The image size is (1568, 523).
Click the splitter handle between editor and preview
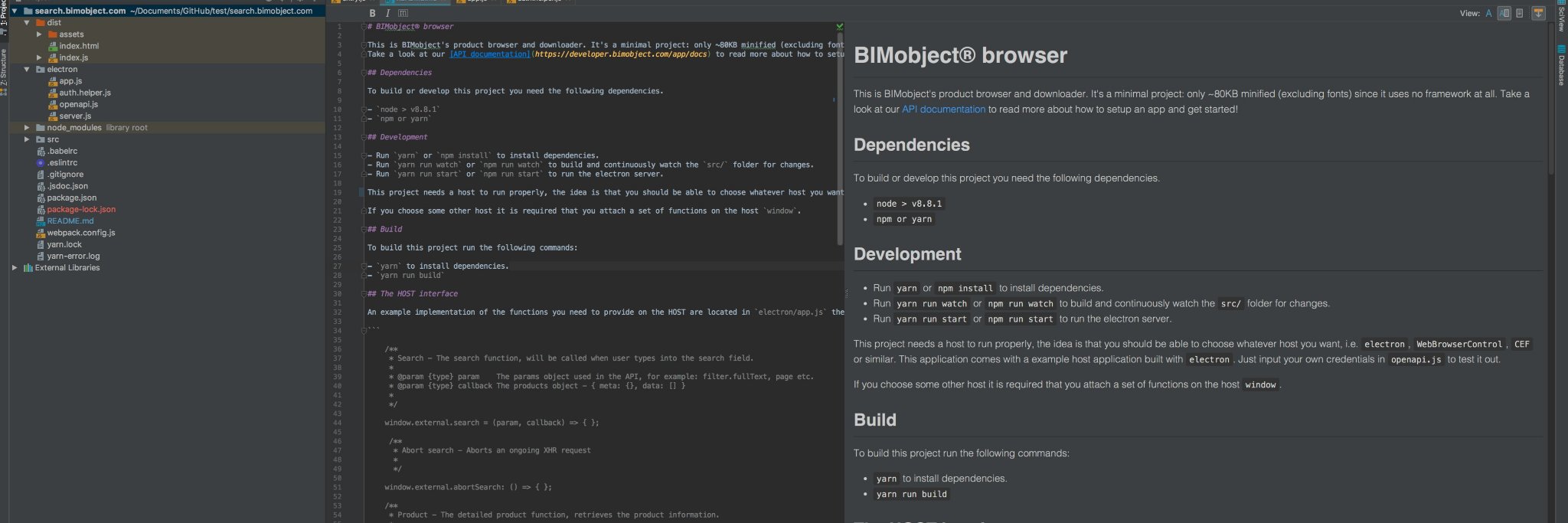pyautogui.click(x=846, y=293)
